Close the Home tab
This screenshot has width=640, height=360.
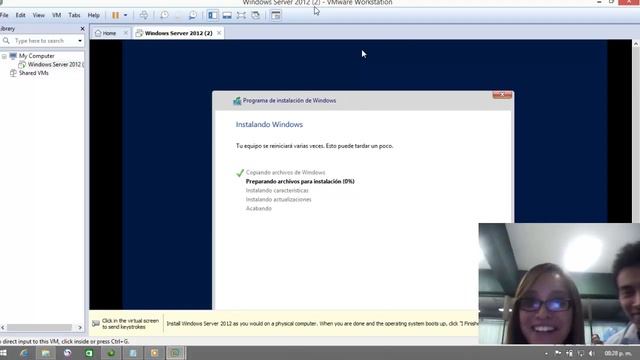tap(125, 33)
